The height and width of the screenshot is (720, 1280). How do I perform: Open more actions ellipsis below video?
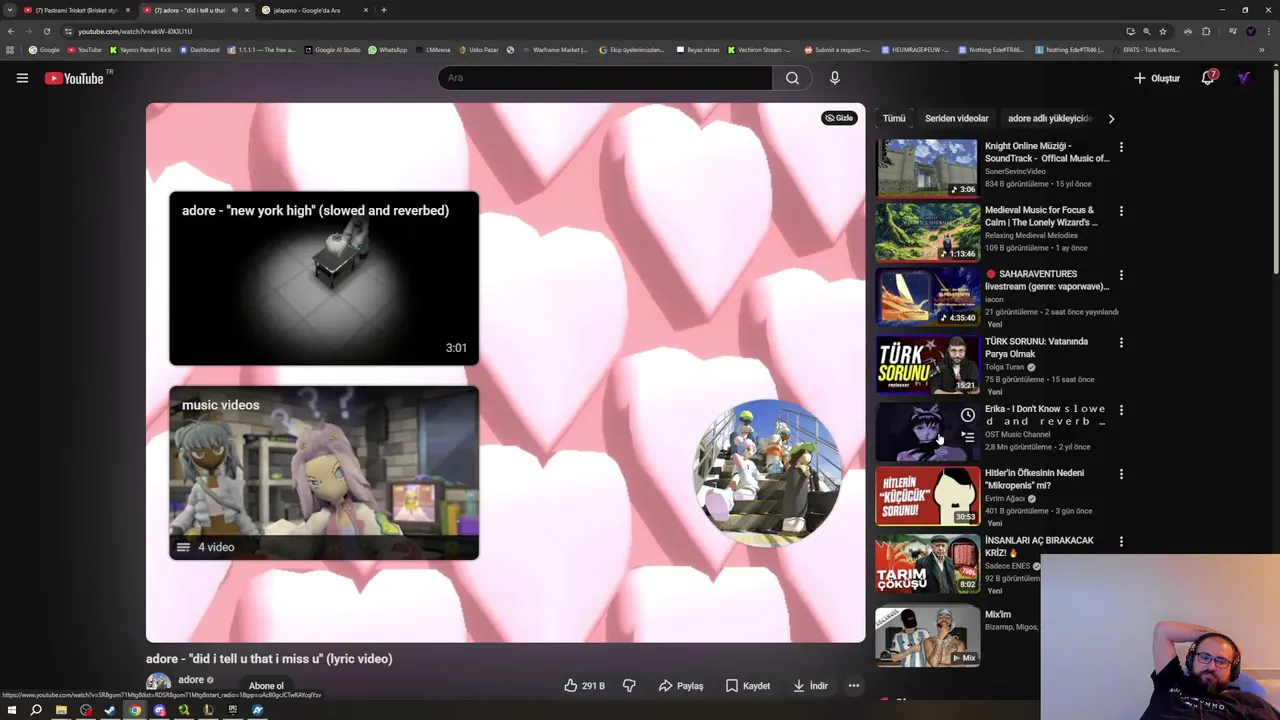[x=854, y=686]
